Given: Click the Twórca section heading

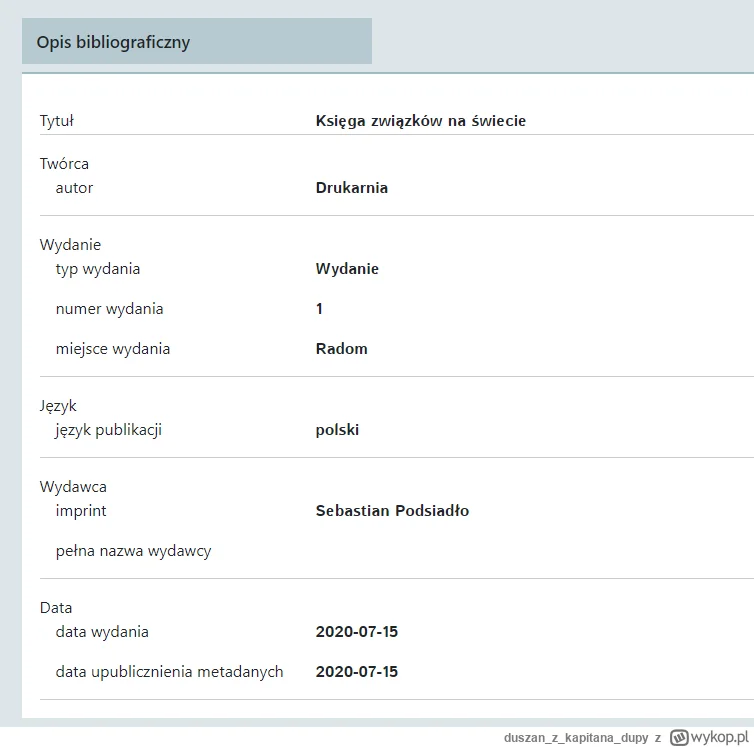Looking at the screenshot, I should point(64,164).
